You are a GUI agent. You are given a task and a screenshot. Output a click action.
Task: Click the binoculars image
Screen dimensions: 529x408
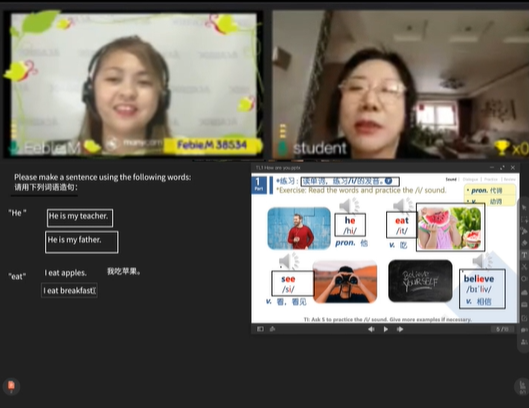pyautogui.click(x=345, y=282)
